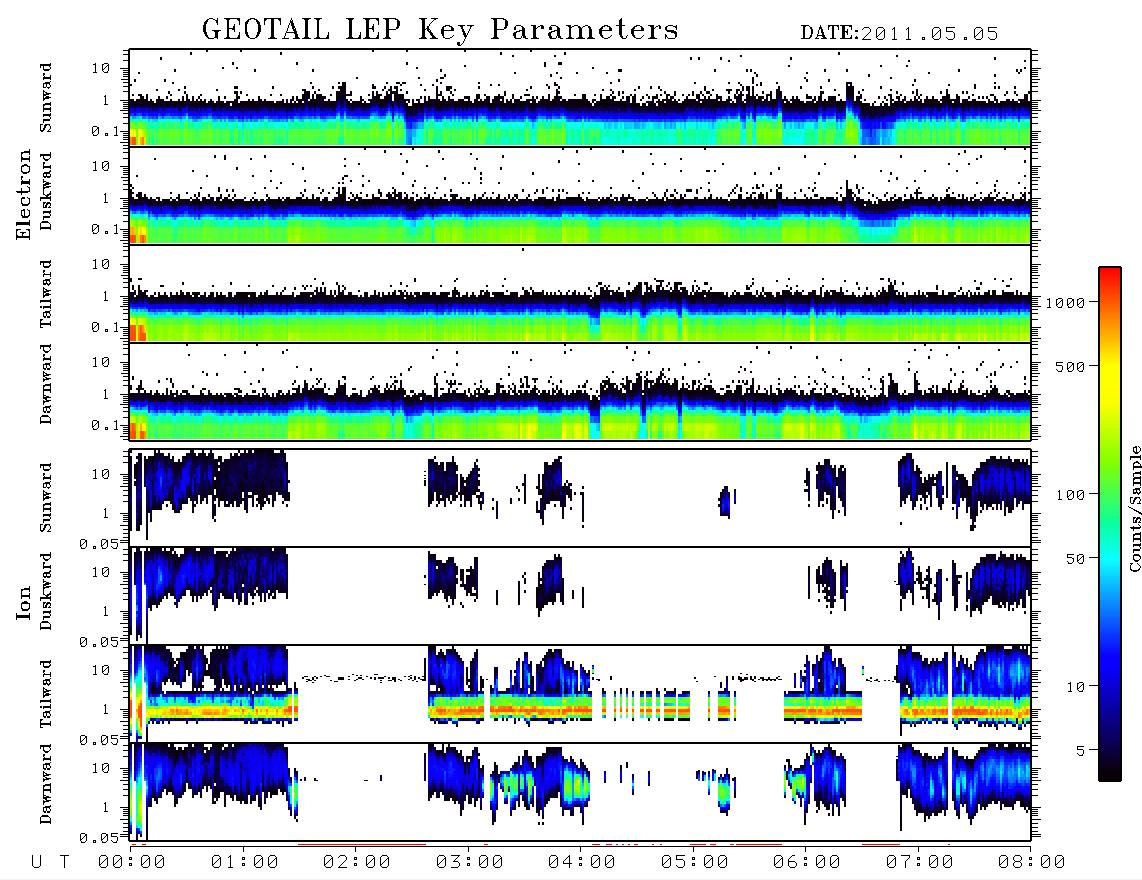Image resolution: width=1142 pixels, height=880 pixels.
Task: Click the "03:00" time tick label
Action: click(x=470, y=863)
